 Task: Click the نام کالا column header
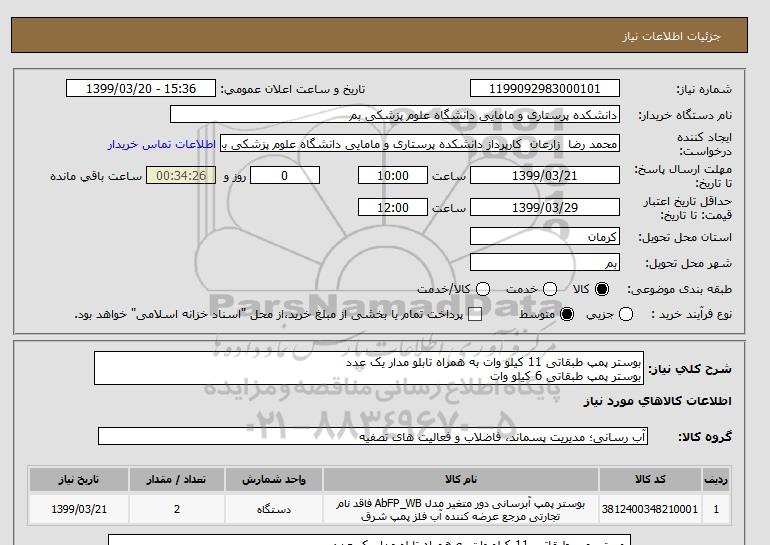(x=461, y=479)
